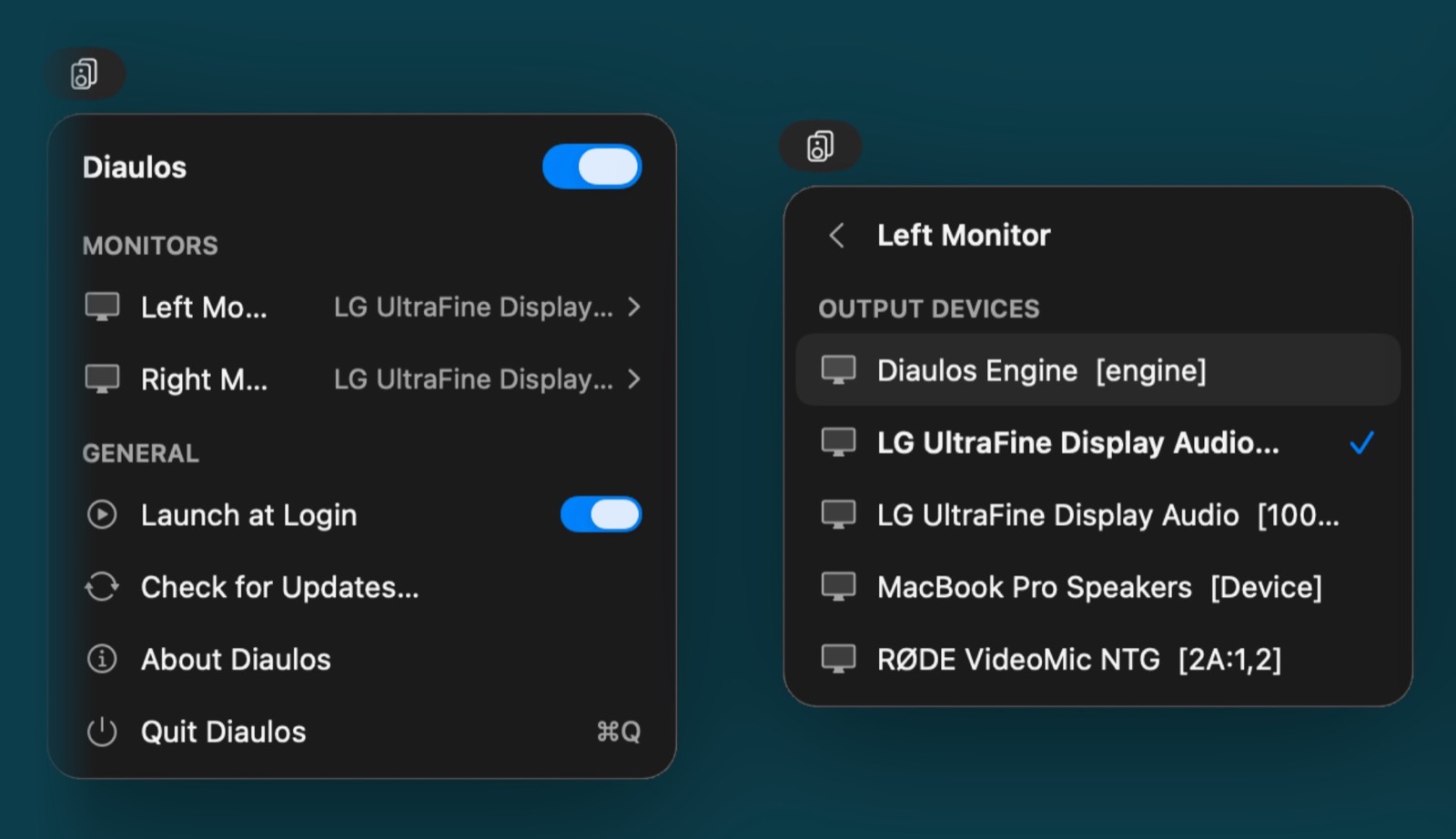1456x839 pixels.
Task: Open the Right M... monitor row chevron
Action: click(x=634, y=379)
